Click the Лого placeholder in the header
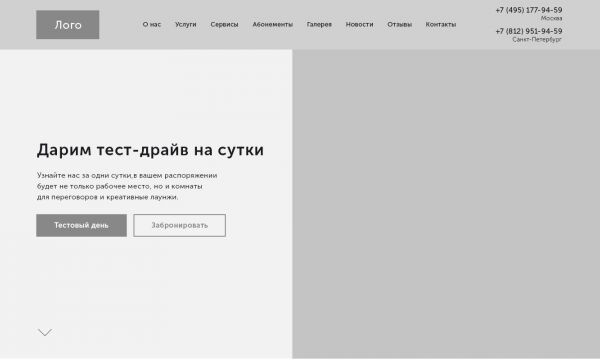Screen dimensions: 600x360 click(68, 25)
